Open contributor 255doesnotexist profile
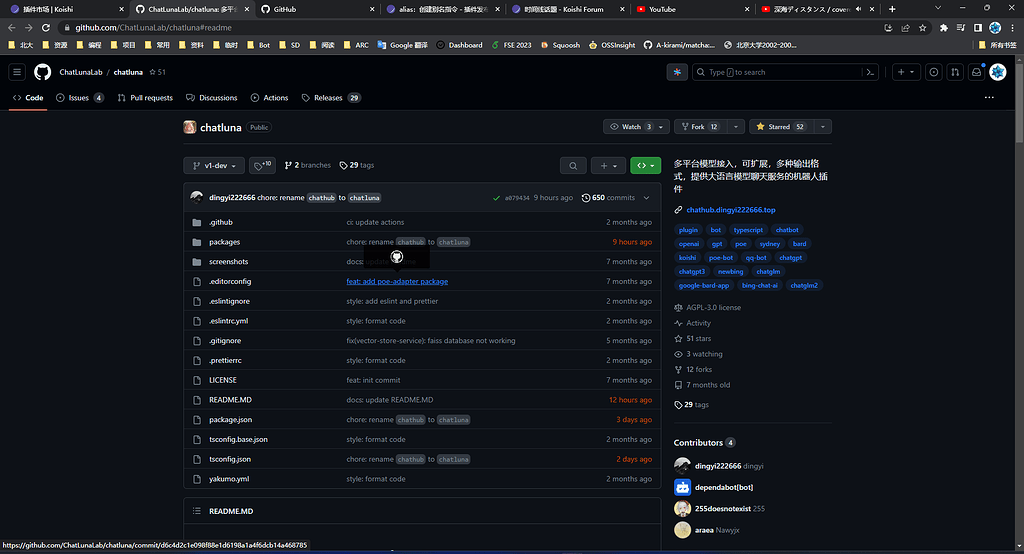This screenshot has height=554, width=1024. point(723,509)
